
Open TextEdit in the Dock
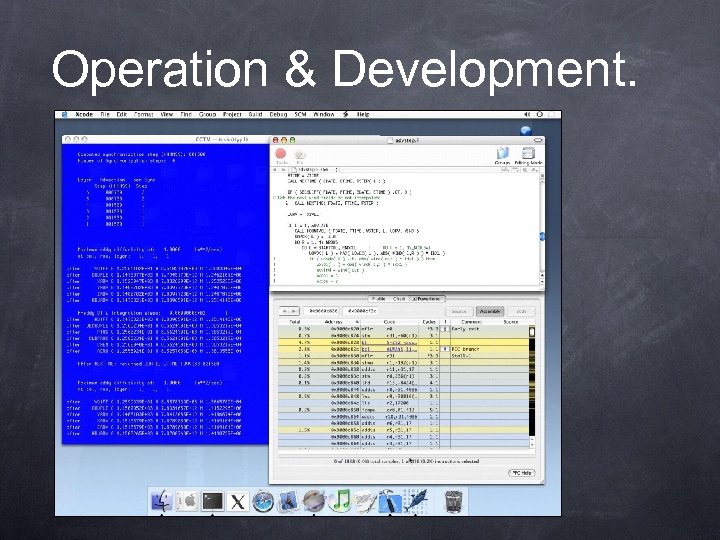coord(366,501)
